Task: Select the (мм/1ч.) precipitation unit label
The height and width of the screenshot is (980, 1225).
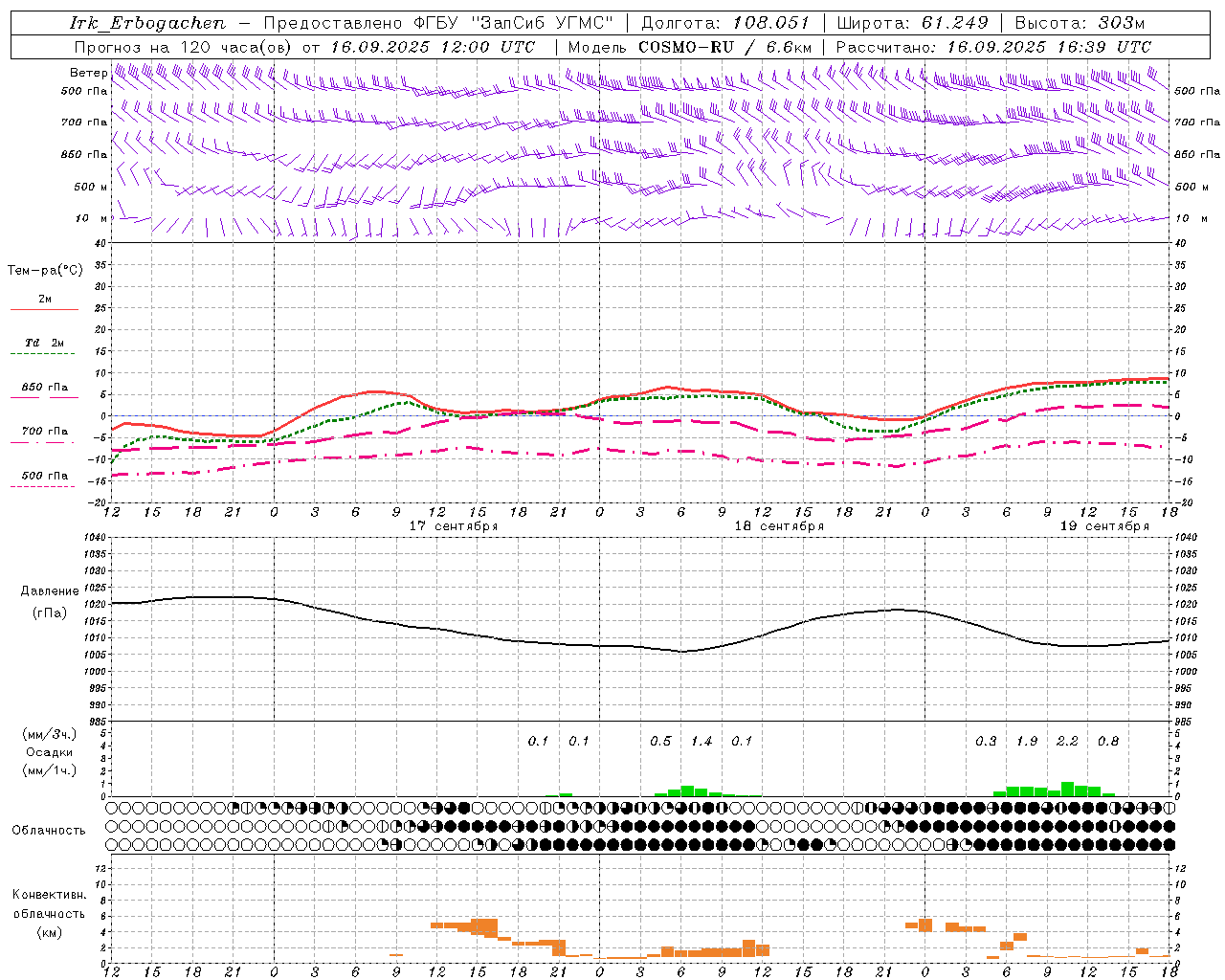Action: coord(50,770)
